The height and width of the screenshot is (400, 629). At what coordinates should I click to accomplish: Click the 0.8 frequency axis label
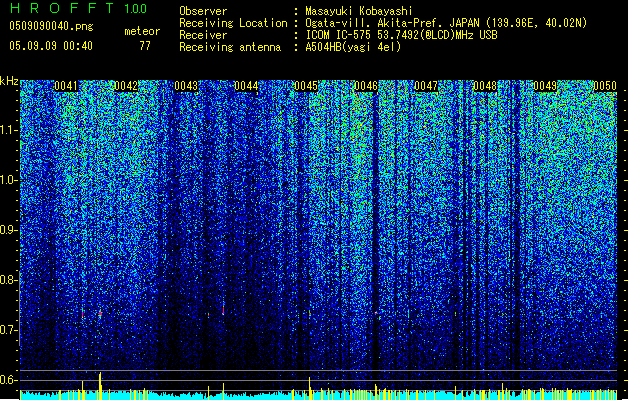[x=9, y=280]
